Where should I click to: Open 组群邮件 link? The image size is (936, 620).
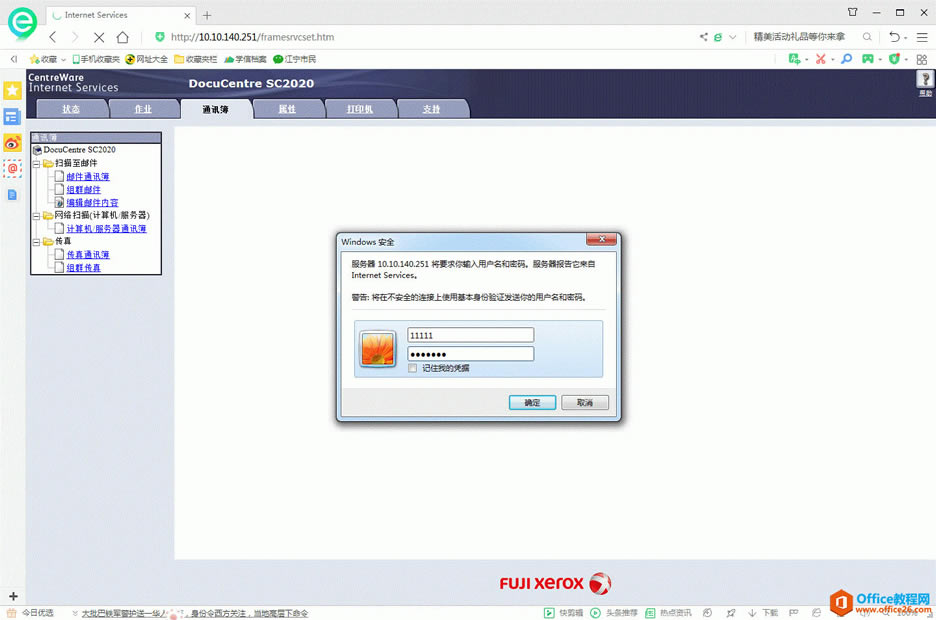(x=84, y=190)
